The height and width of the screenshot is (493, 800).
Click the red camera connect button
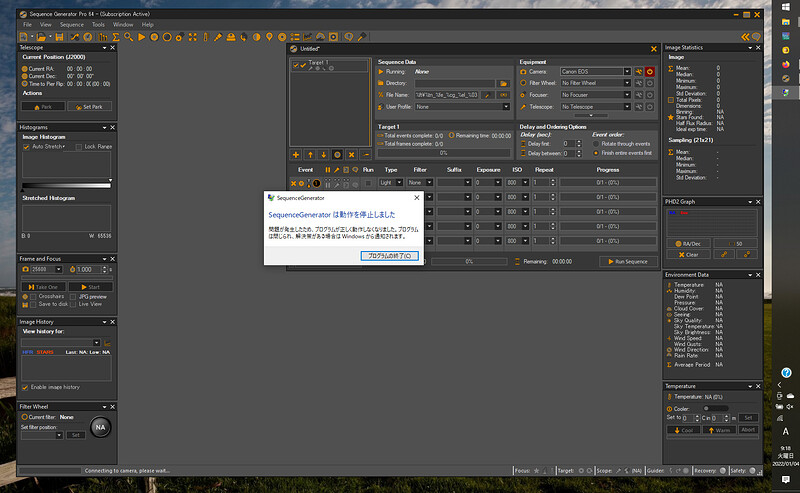tap(649, 71)
